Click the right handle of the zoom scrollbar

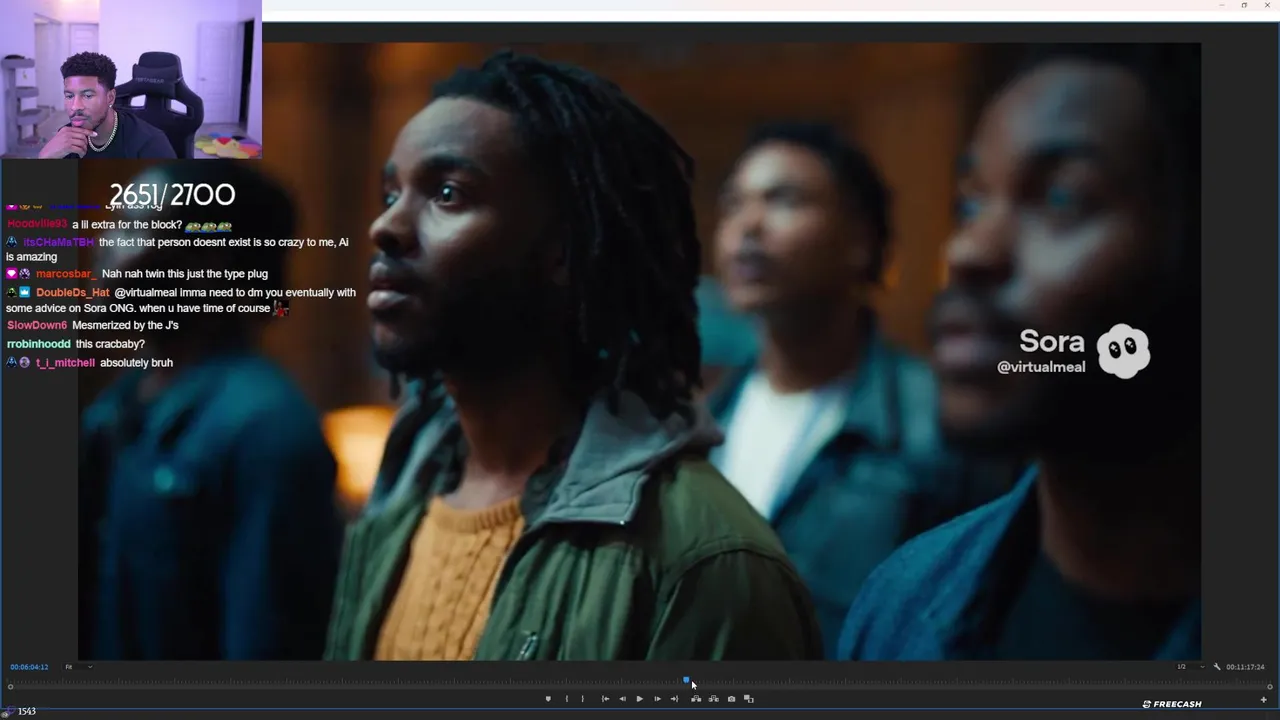point(1269,687)
